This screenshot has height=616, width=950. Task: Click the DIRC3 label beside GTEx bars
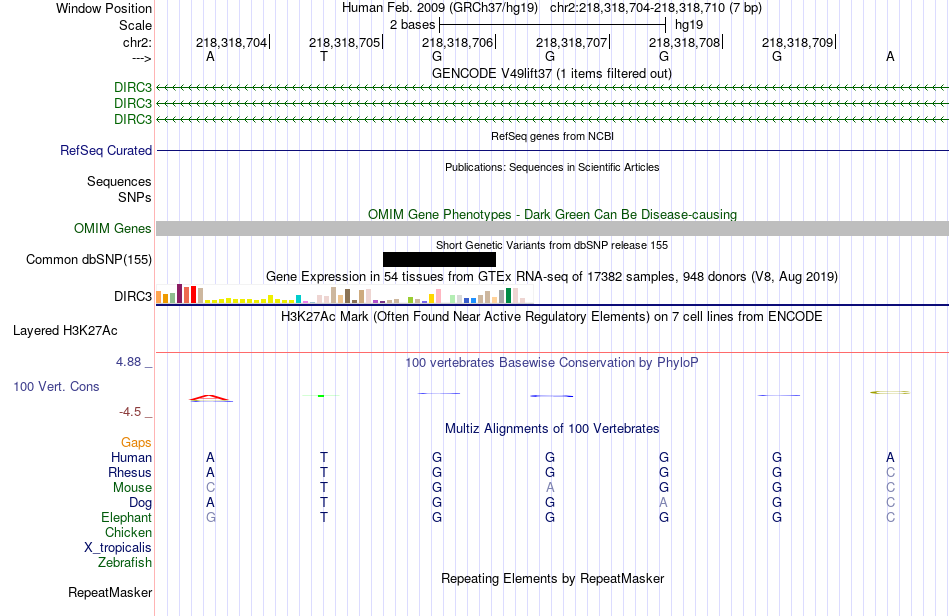(133, 296)
